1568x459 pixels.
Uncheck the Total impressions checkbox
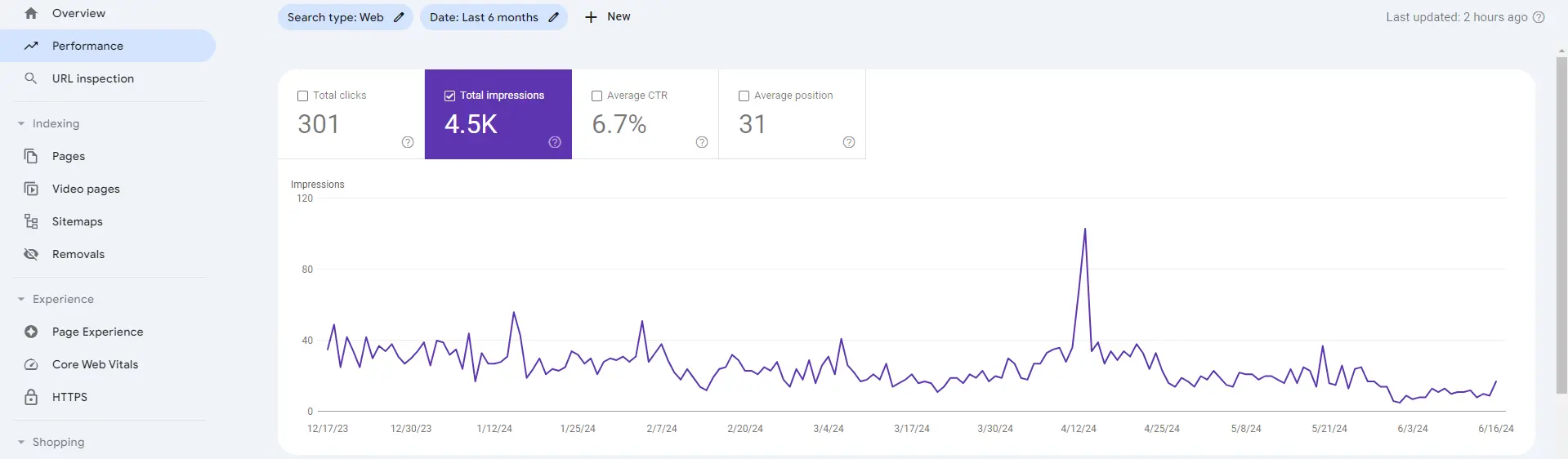coord(449,96)
